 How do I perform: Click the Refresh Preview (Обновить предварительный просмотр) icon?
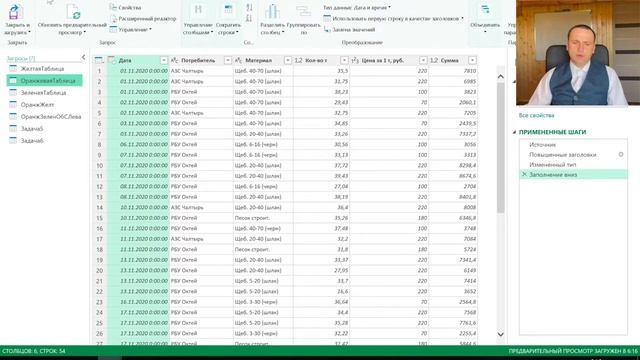[x=73, y=11]
